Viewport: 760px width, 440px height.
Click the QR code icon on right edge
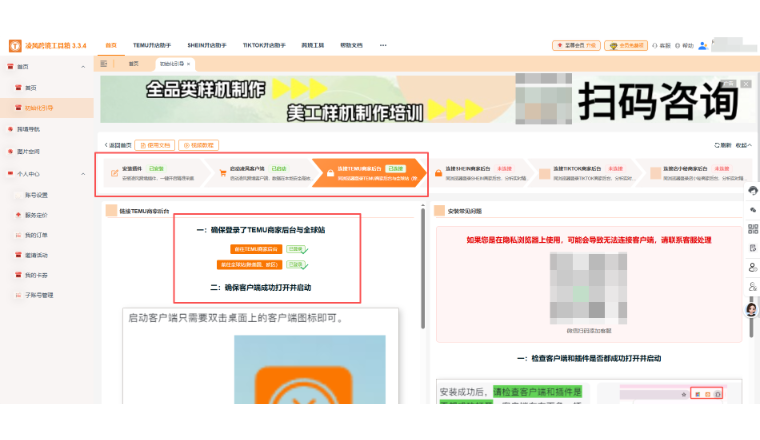tap(752, 229)
